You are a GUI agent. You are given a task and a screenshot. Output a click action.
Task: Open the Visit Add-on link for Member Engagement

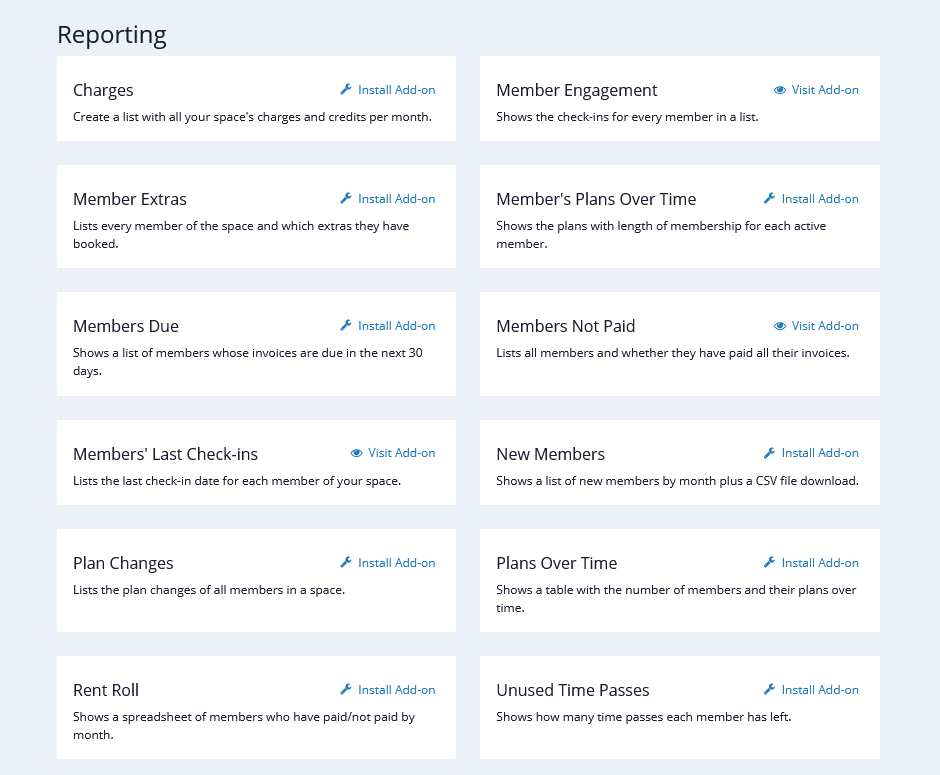point(825,89)
